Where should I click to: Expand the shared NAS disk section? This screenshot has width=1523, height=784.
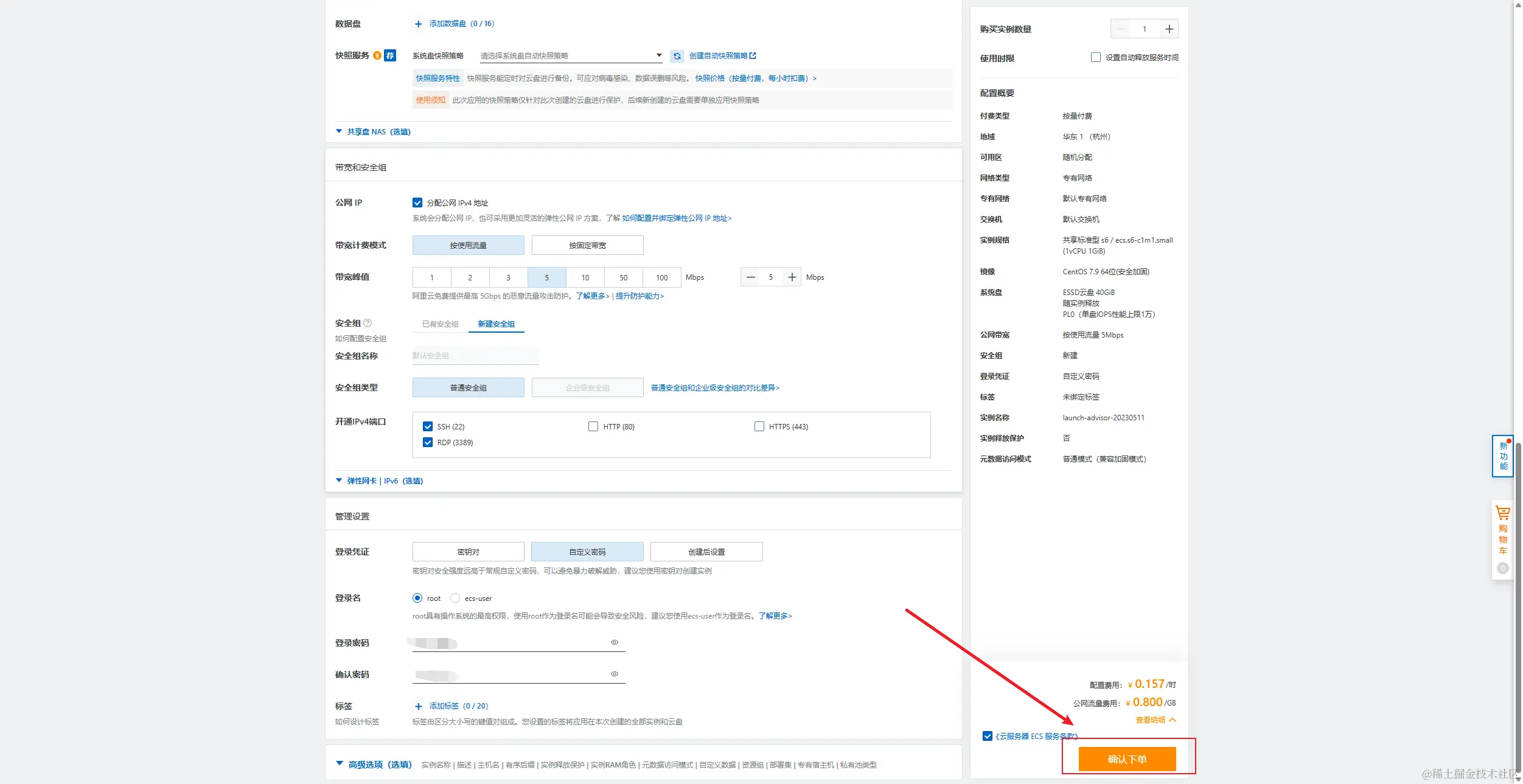pos(373,131)
